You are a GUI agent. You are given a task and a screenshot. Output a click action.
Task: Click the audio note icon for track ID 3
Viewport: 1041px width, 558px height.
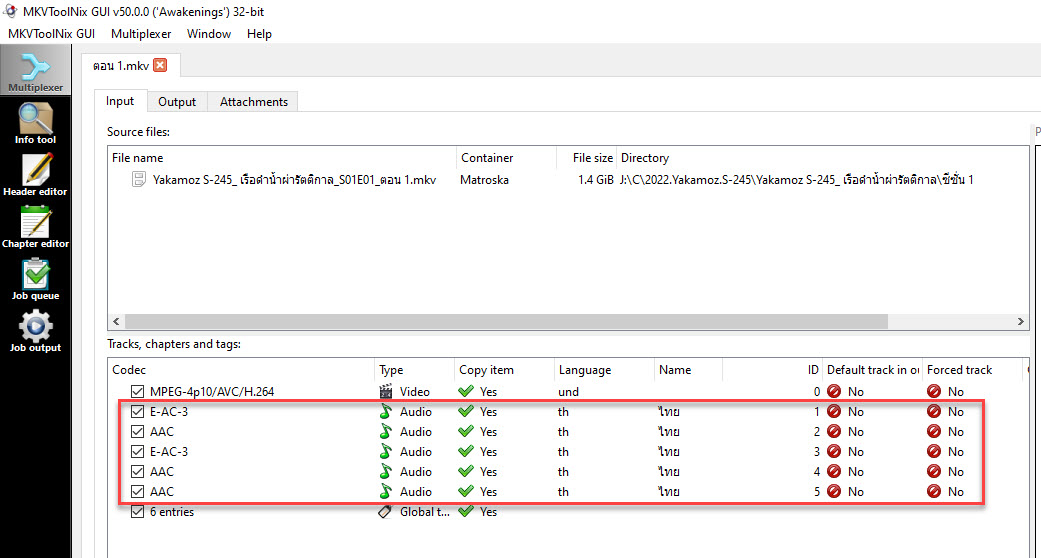click(x=386, y=452)
